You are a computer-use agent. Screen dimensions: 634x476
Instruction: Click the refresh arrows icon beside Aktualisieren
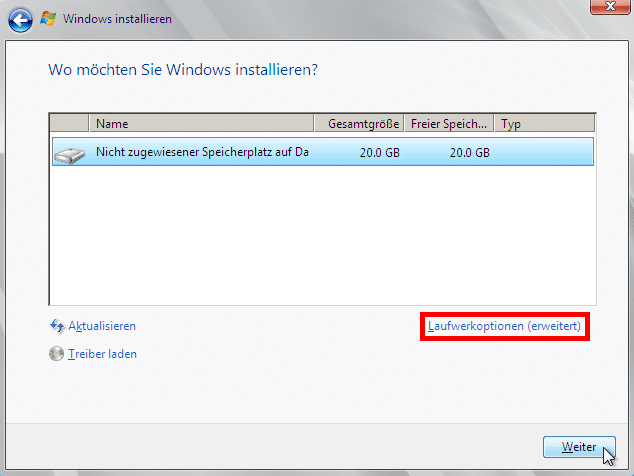pyautogui.click(x=57, y=326)
